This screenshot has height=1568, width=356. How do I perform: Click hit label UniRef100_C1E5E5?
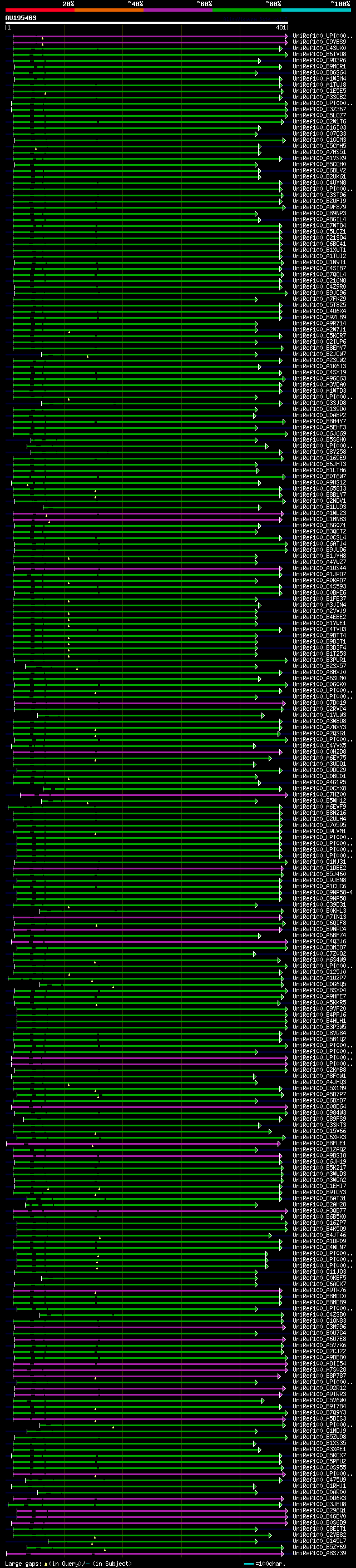point(319,91)
